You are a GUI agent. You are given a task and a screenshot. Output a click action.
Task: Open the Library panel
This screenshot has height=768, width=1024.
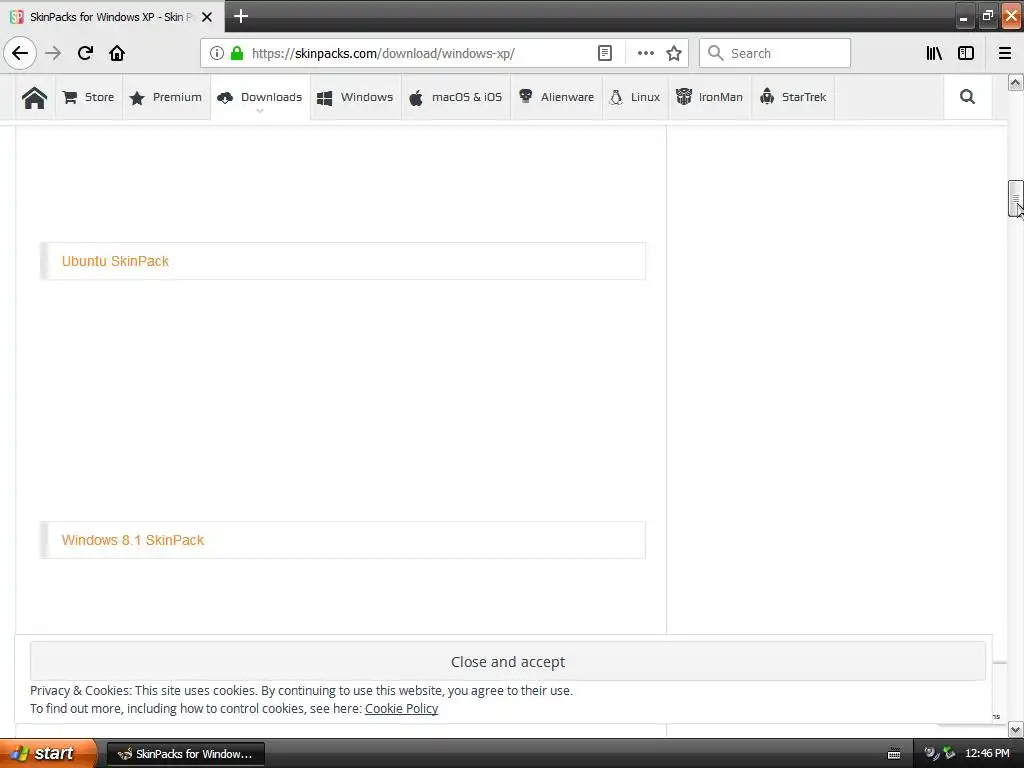coord(934,53)
